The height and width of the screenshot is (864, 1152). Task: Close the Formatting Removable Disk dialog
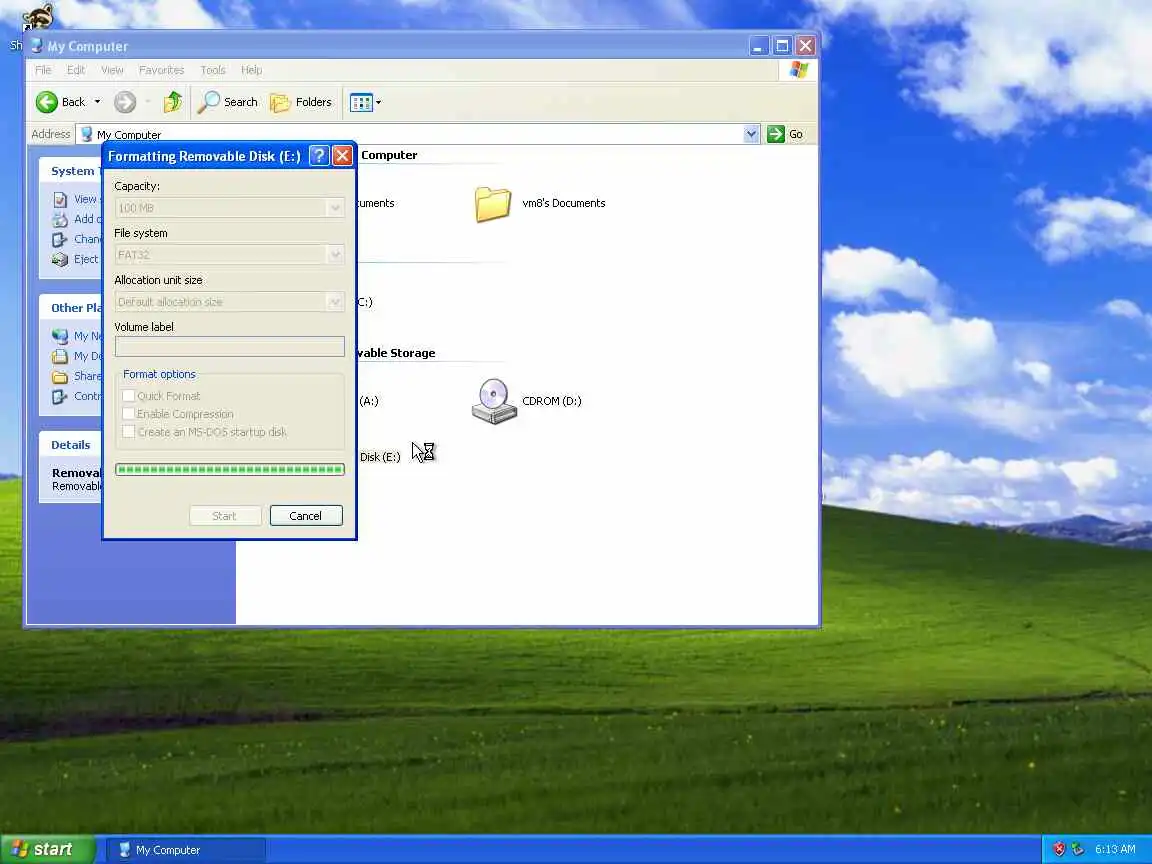click(x=342, y=156)
